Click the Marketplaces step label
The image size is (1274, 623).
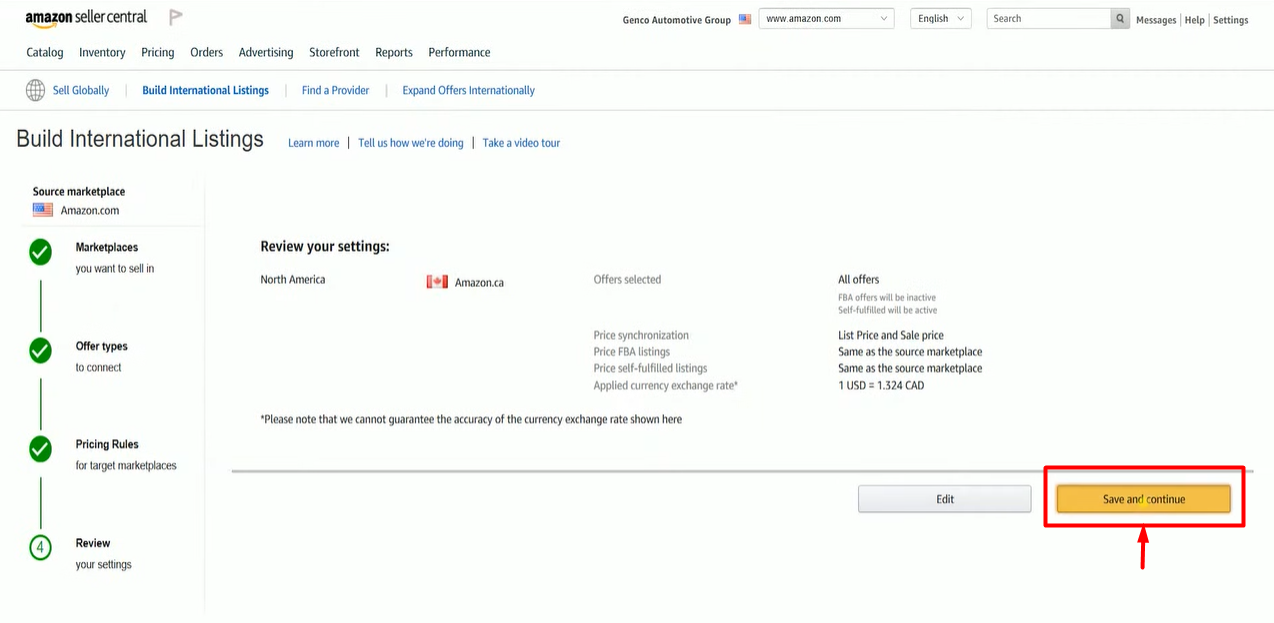[x=107, y=247]
